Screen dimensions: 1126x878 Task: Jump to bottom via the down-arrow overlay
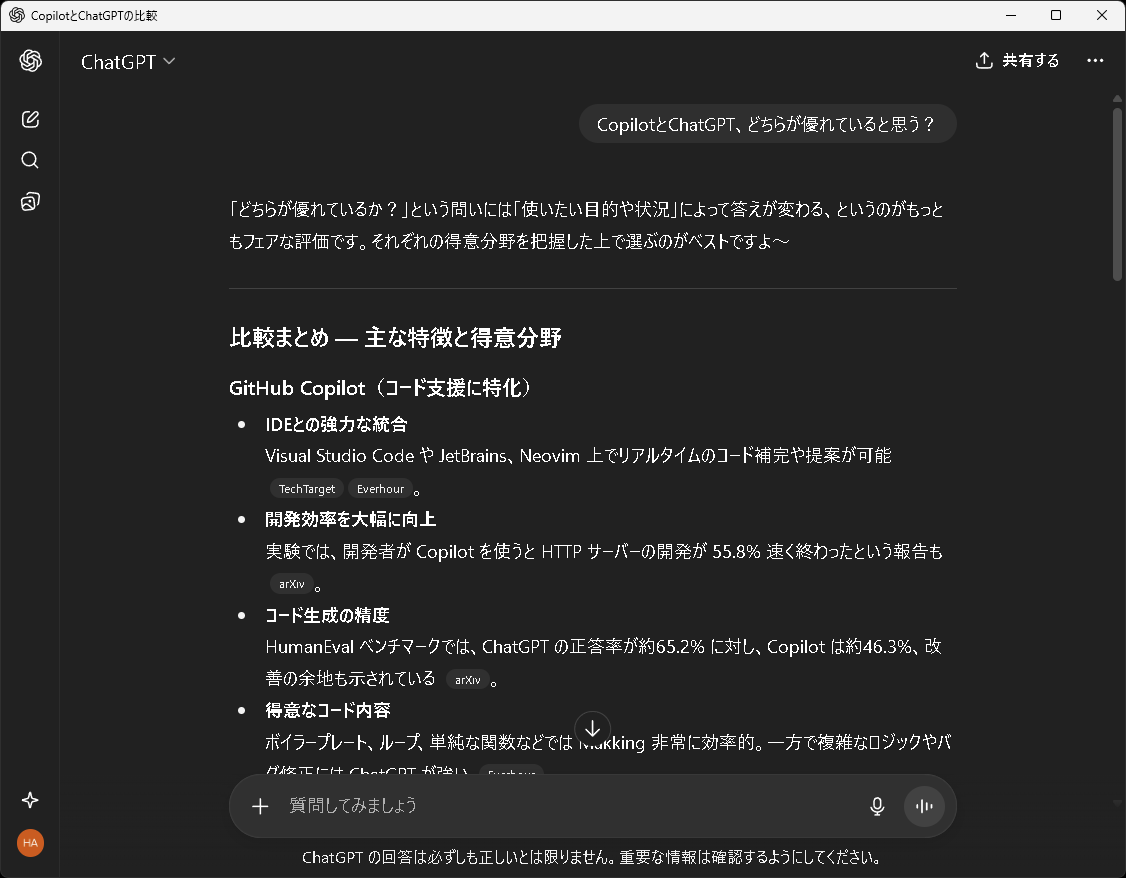(x=592, y=729)
